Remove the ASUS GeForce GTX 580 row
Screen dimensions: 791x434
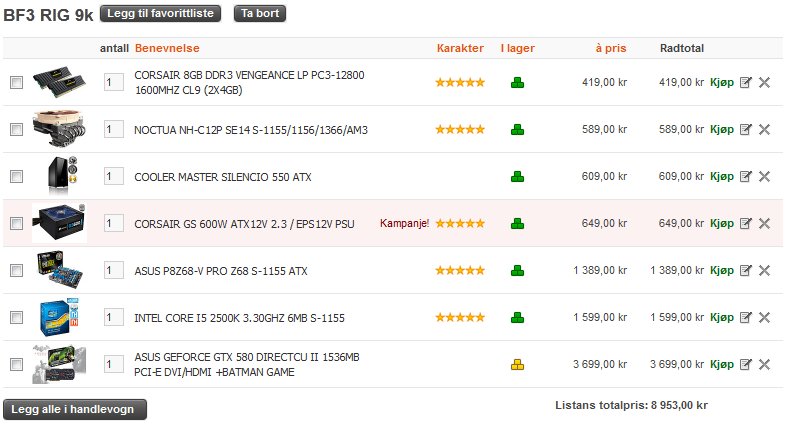click(x=764, y=364)
